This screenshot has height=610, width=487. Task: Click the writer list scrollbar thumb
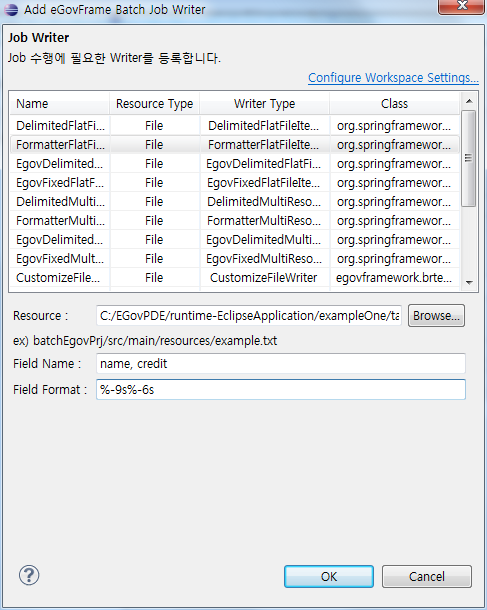pyautogui.click(x=469, y=158)
